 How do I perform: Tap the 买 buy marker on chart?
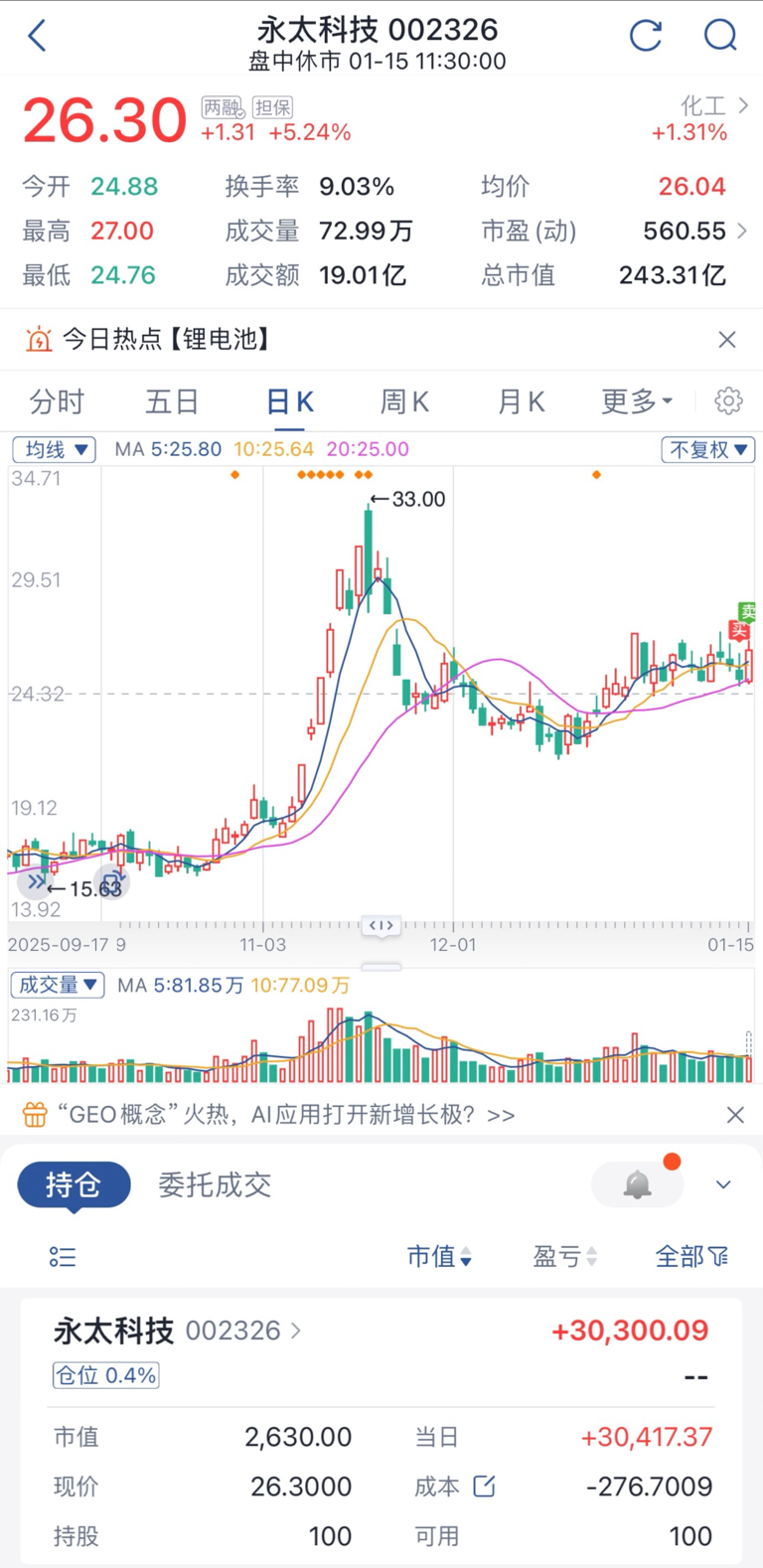click(738, 630)
